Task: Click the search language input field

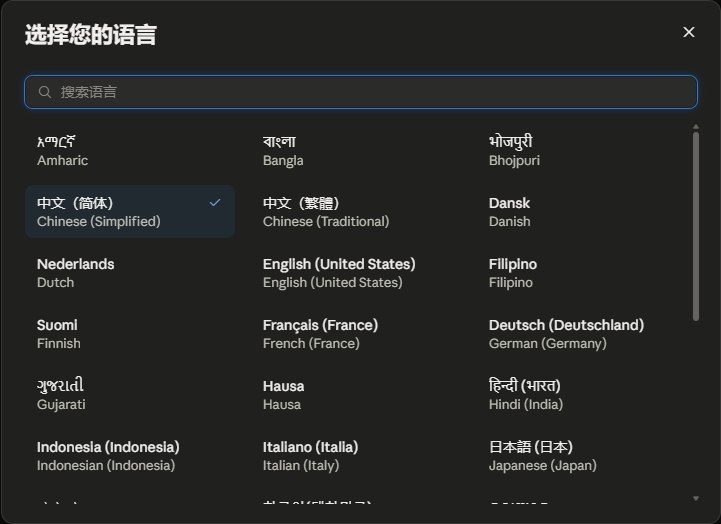Action: tap(361, 92)
